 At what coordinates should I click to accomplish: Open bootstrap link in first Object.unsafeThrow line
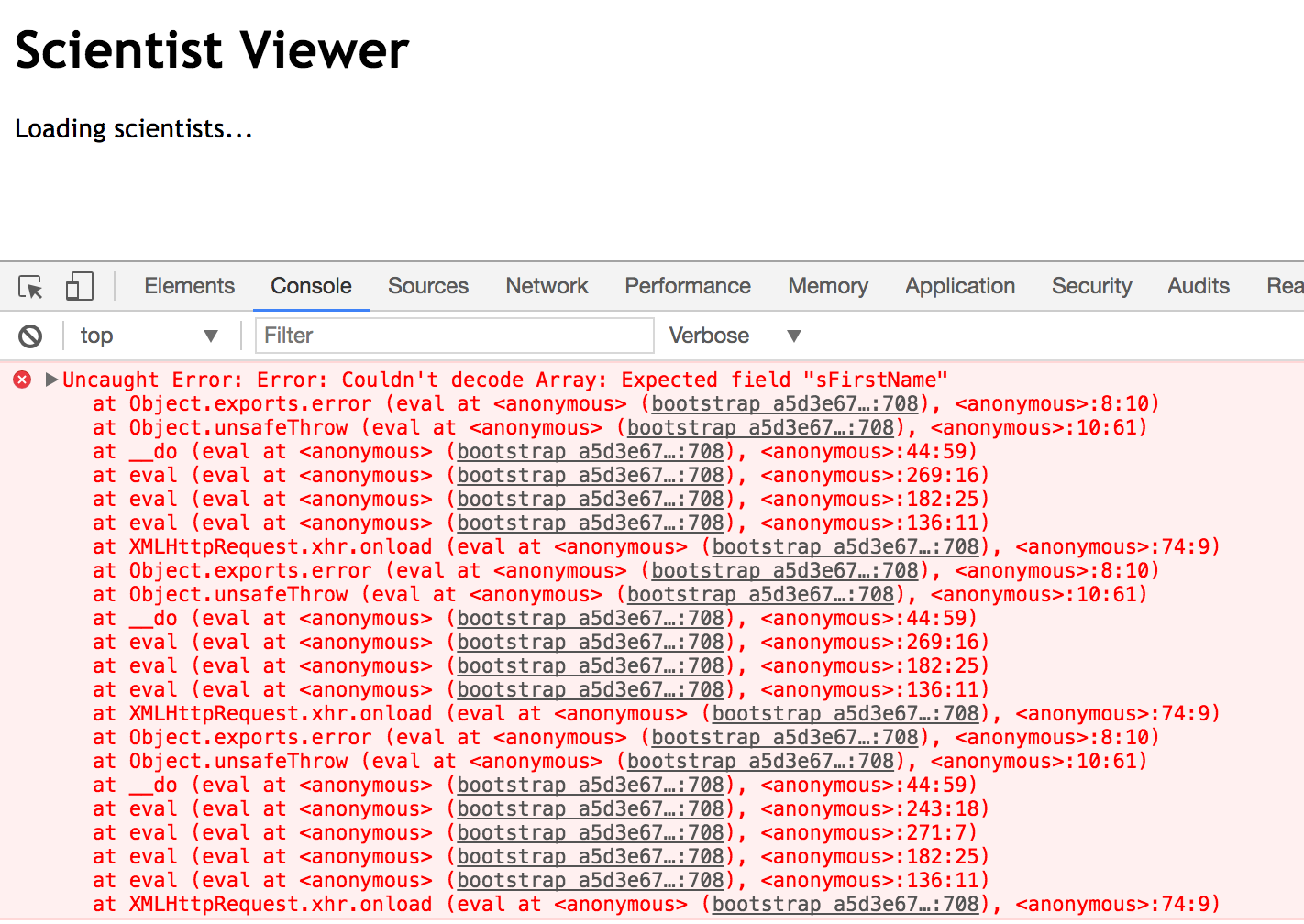[x=760, y=428]
